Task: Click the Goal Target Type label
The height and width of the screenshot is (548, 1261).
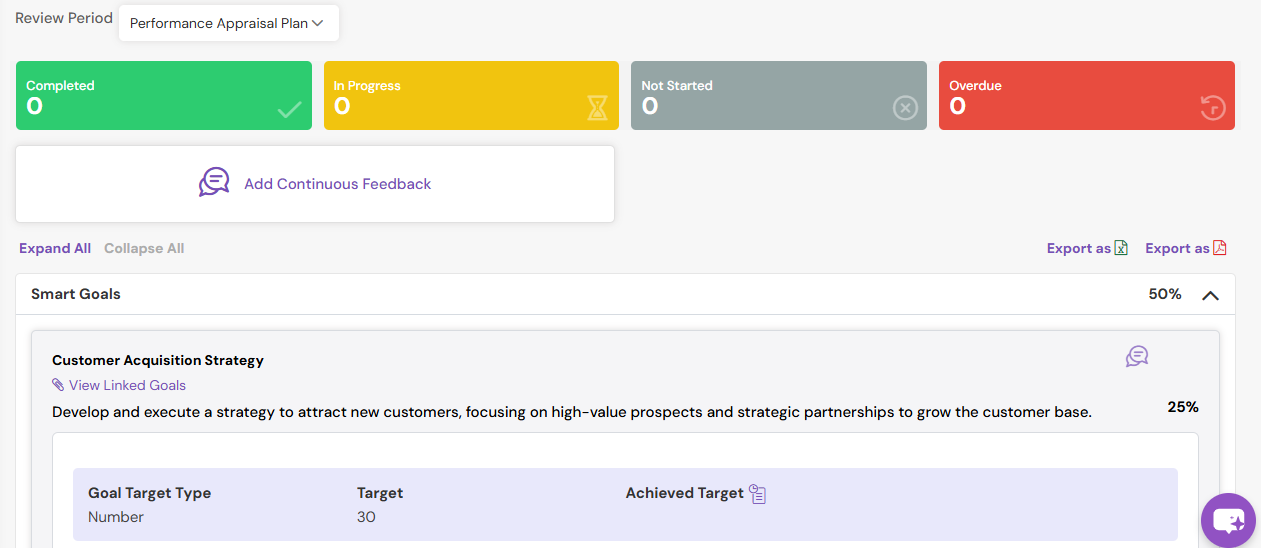Action: point(150,493)
